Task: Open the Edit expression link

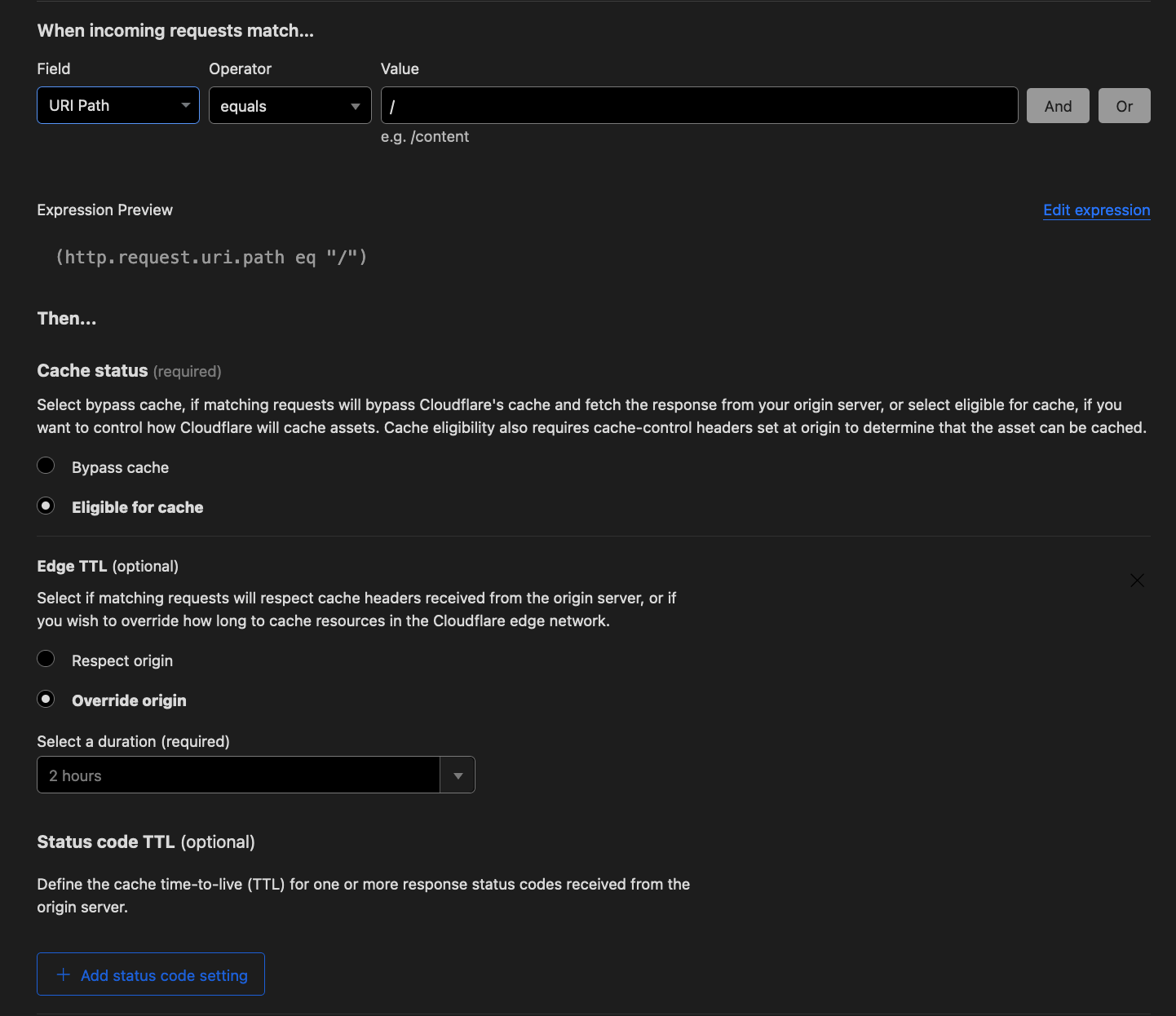Action: (1096, 210)
